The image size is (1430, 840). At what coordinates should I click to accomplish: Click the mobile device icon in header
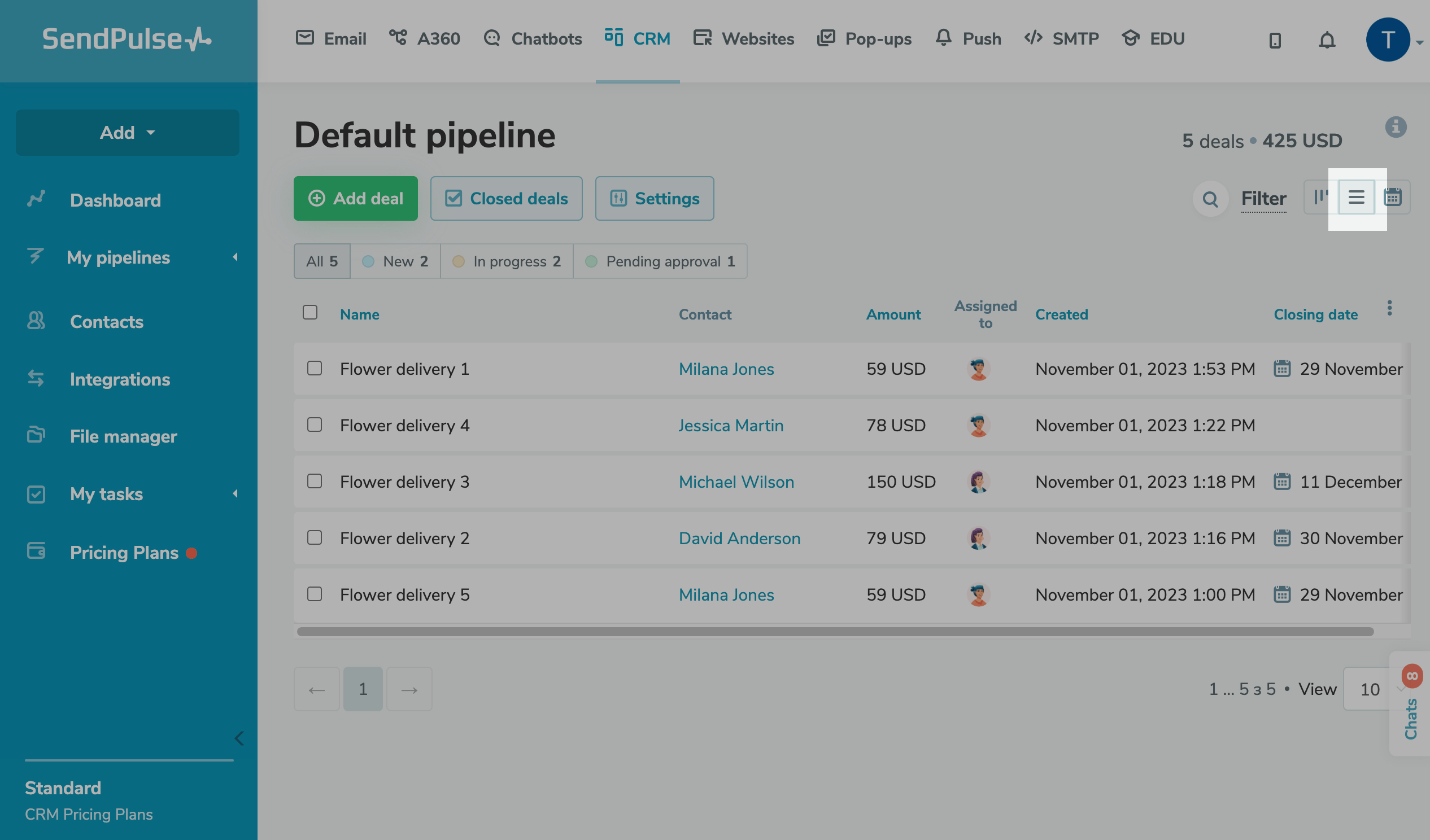point(1275,40)
